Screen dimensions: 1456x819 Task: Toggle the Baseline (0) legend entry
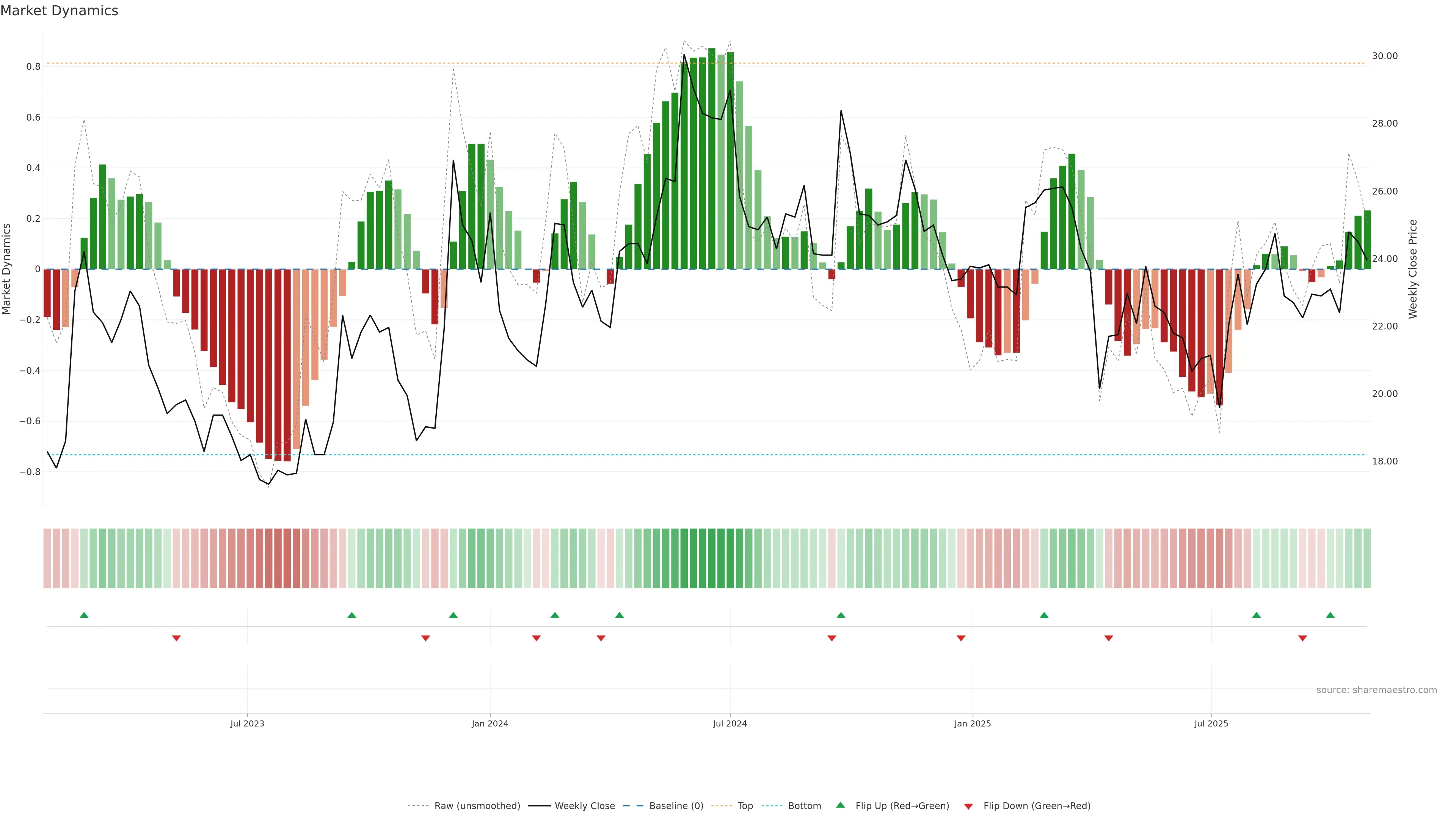tap(676, 806)
